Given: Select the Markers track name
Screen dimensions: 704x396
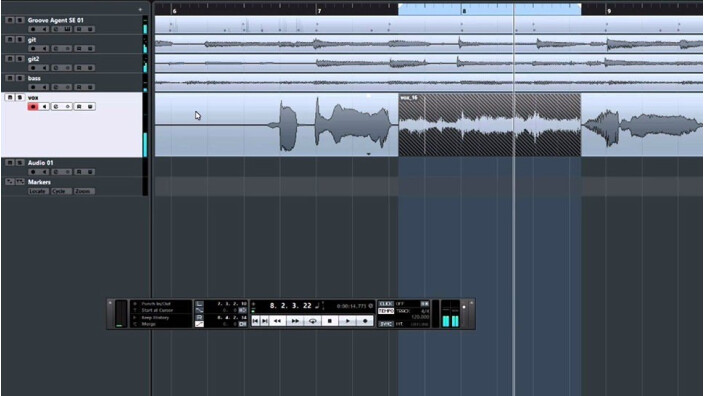Looking at the screenshot, I should tap(39, 182).
